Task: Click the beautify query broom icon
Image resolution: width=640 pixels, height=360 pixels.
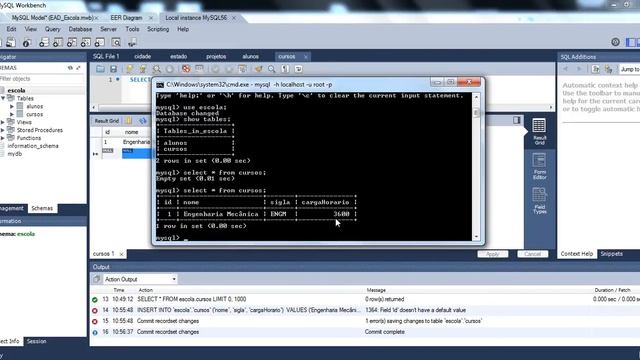Action: tap(258, 69)
